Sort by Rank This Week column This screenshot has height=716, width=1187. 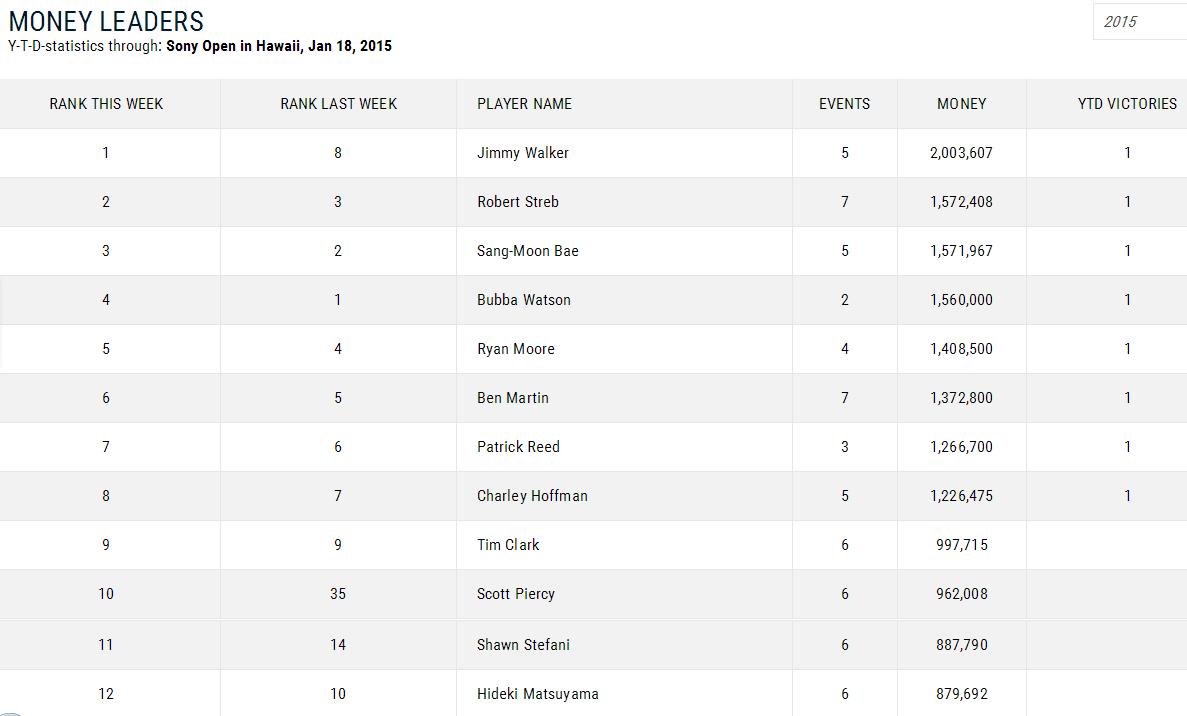tap(106, 104)
